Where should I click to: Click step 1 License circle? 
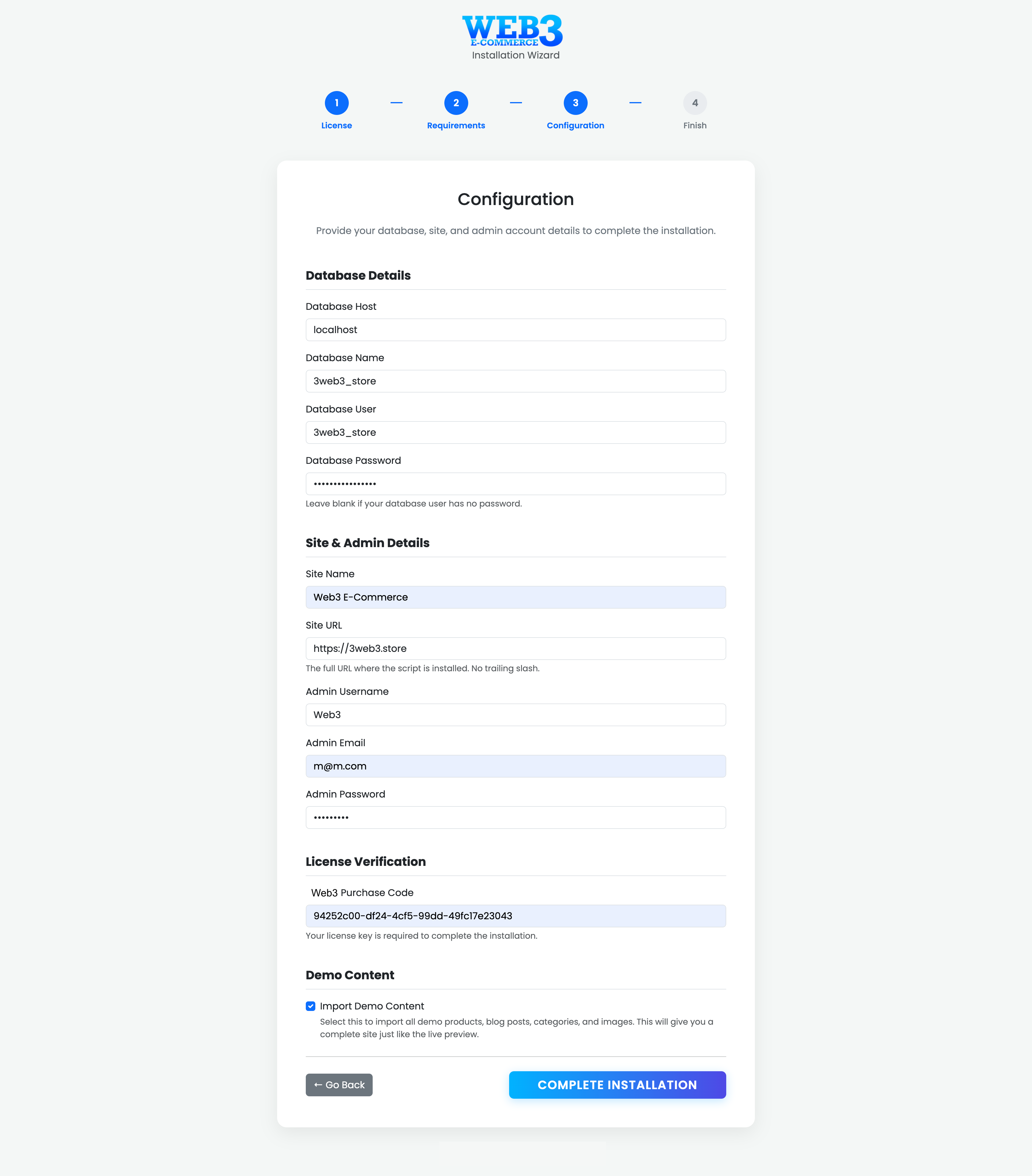point(337,103)
